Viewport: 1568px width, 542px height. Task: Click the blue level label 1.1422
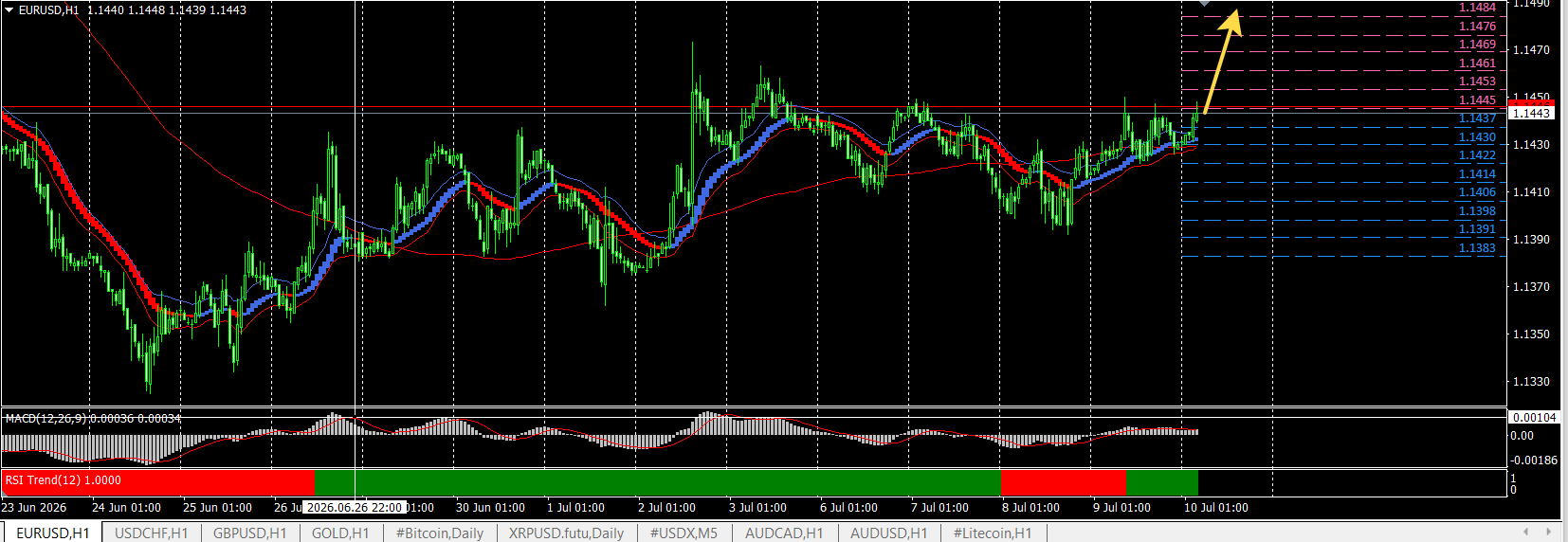1477,155
